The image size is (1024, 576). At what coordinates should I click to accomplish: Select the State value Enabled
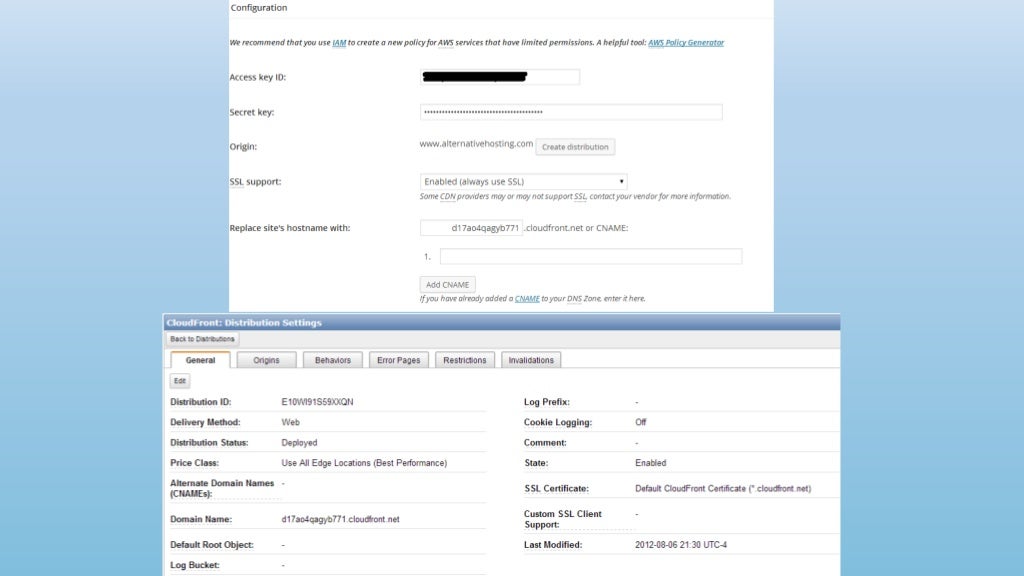[x=650, y=463]
